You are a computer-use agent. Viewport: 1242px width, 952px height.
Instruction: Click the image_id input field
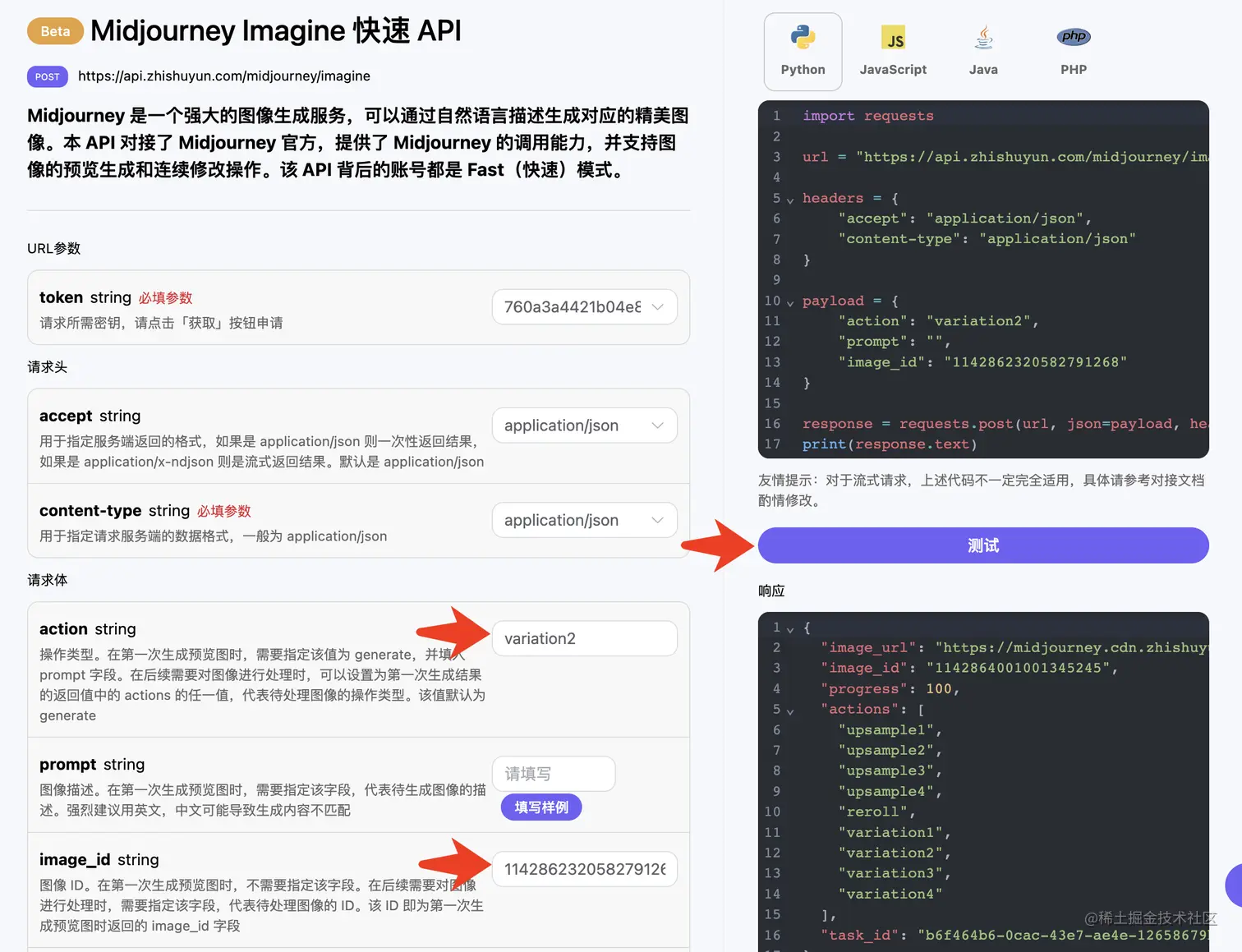pos(585,869)
